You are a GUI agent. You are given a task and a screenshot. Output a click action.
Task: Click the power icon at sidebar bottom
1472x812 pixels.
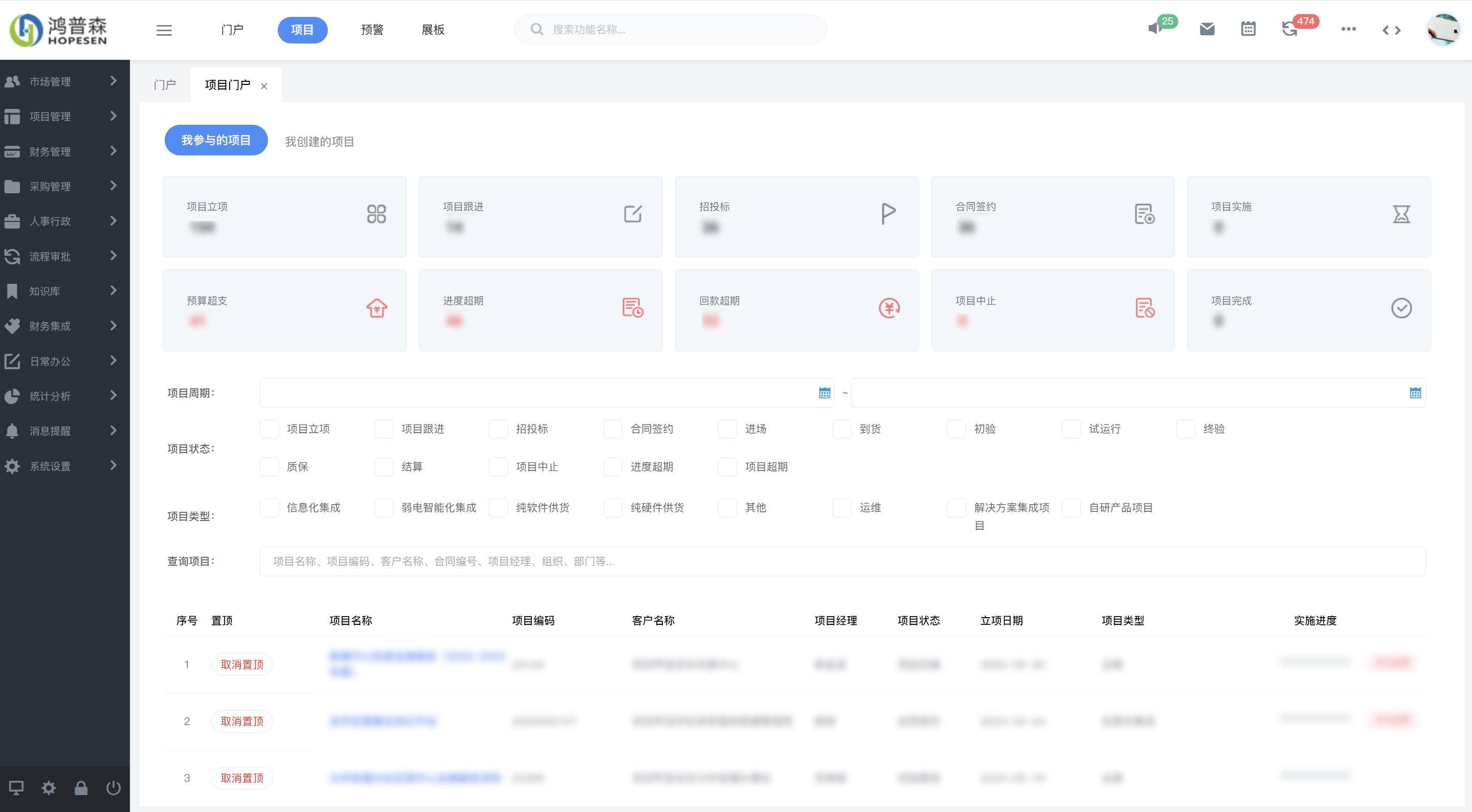coord(113,788)
